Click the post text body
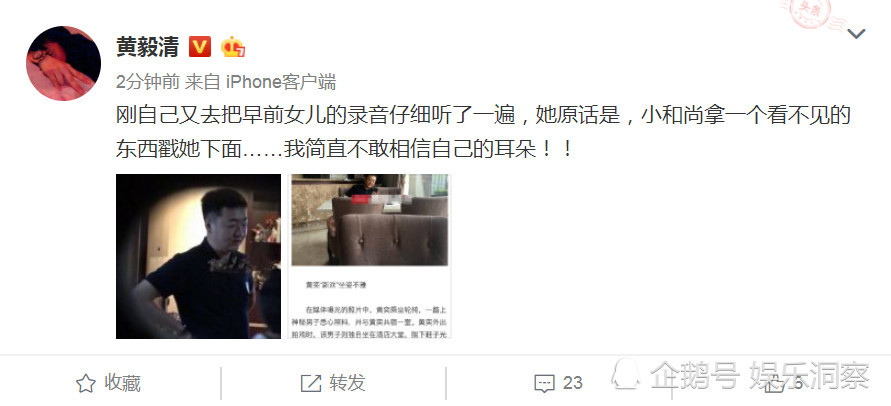891x406 pixels. 483,132
